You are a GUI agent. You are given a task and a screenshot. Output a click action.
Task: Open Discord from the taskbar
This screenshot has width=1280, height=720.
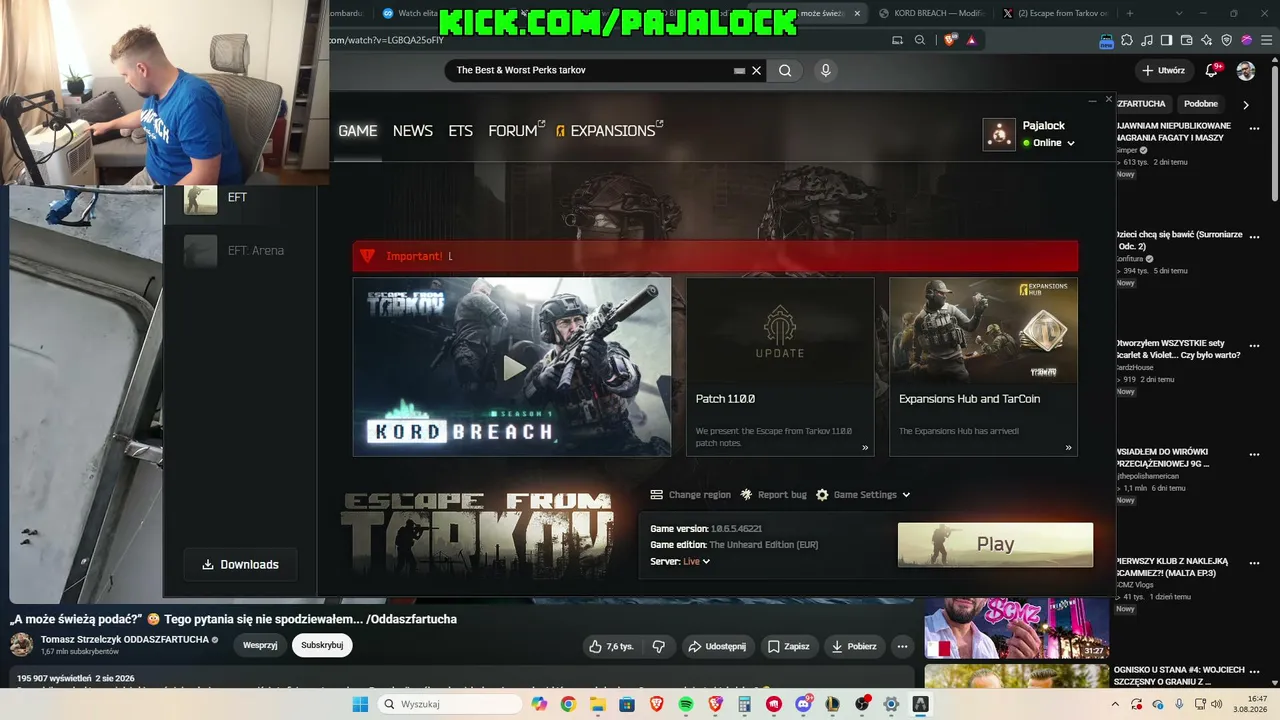pyautogui.click(x=803, y=704)
